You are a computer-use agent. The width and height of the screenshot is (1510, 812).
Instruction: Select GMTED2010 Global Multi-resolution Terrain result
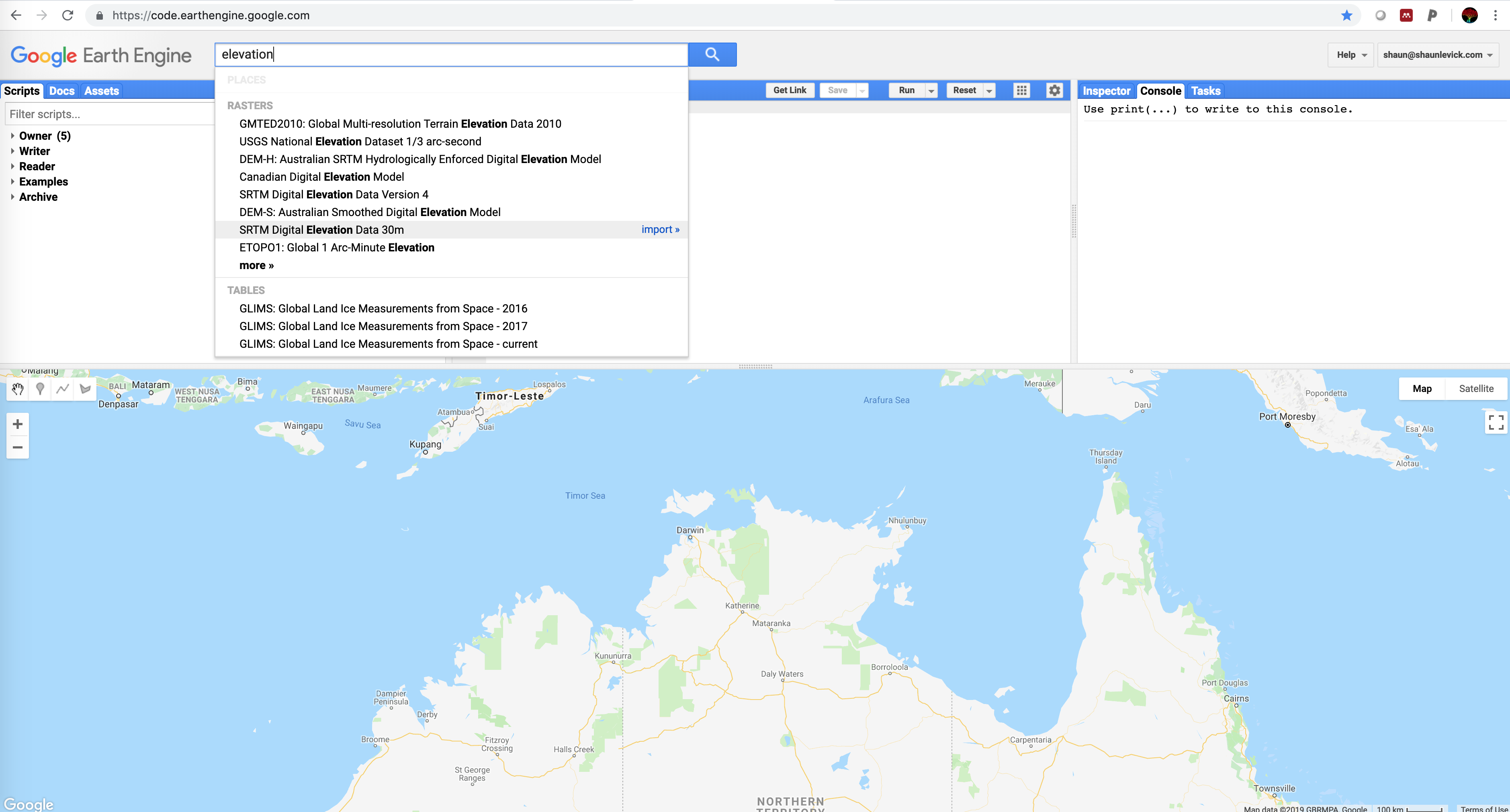point(451,124)
